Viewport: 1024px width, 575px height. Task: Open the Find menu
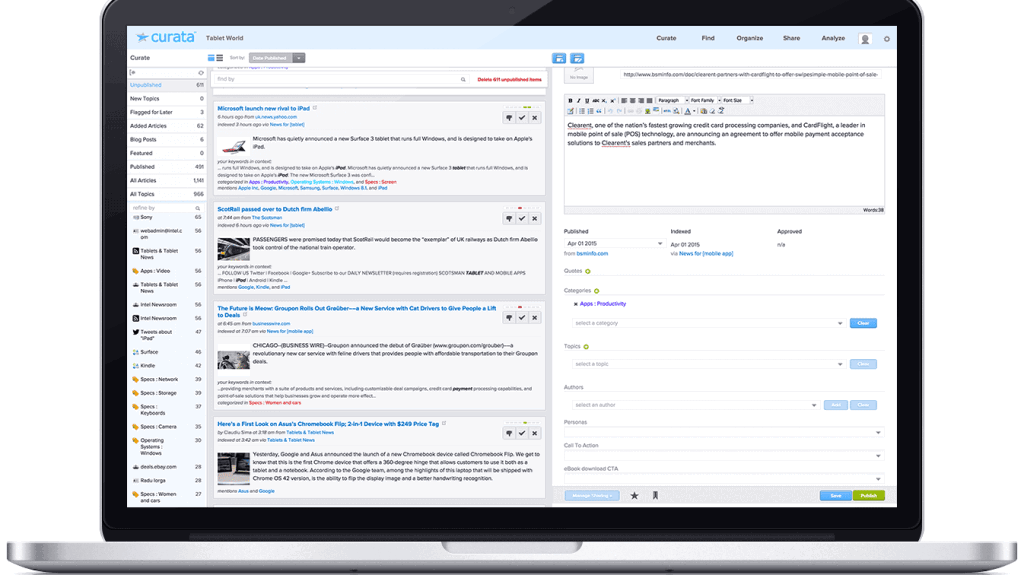tap(708, 39)
